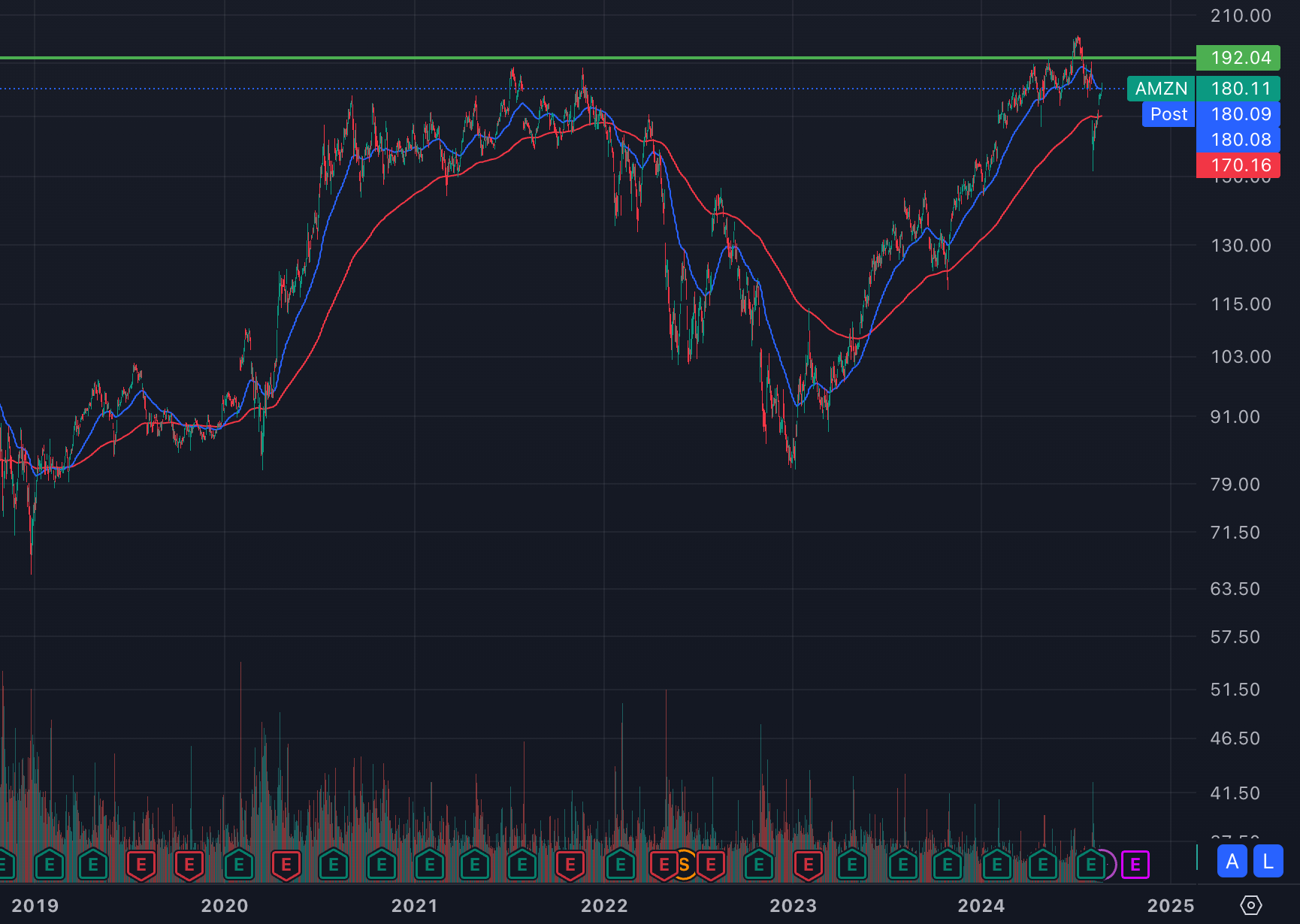The width and height of the screenshot is (1300, 924).
Task: Toggle the A auto scale button
Action: (x=1232, y=862)
